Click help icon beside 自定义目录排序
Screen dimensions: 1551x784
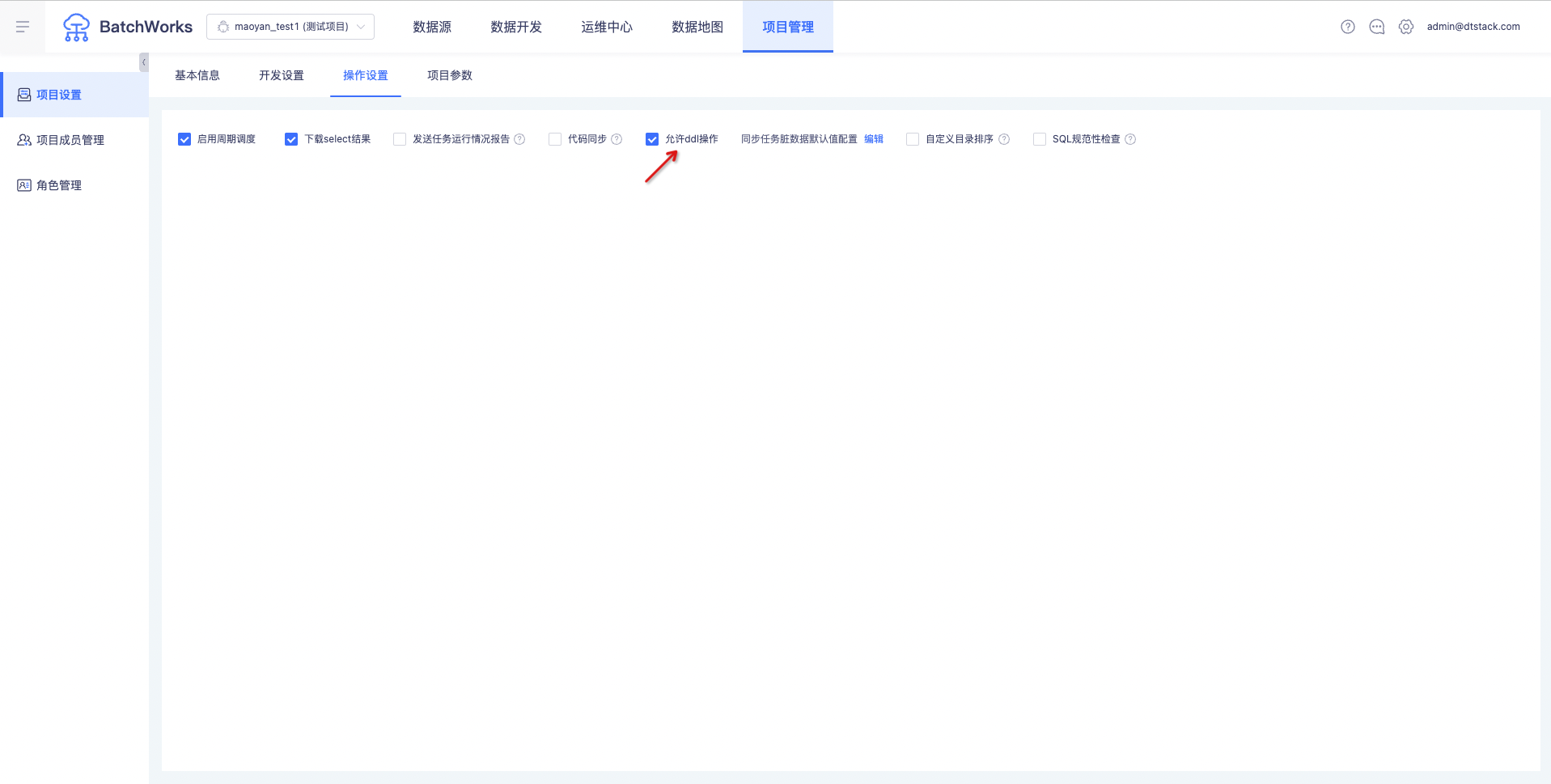tap(1004, 139)
